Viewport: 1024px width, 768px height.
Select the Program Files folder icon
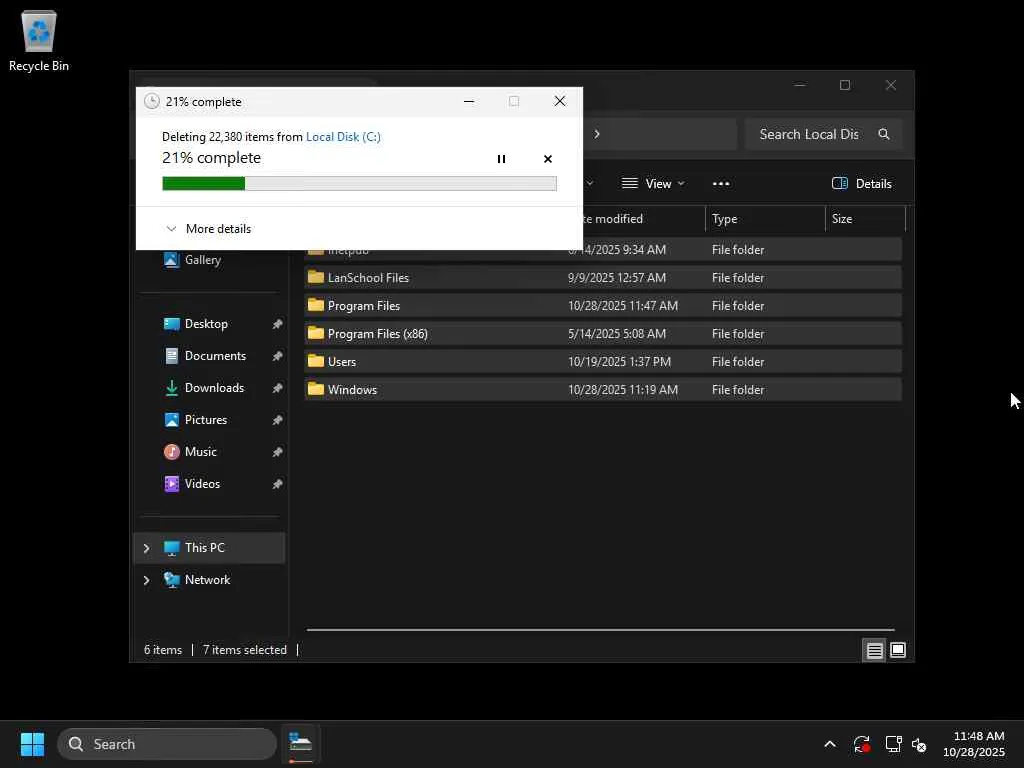[x=315, y=305]
